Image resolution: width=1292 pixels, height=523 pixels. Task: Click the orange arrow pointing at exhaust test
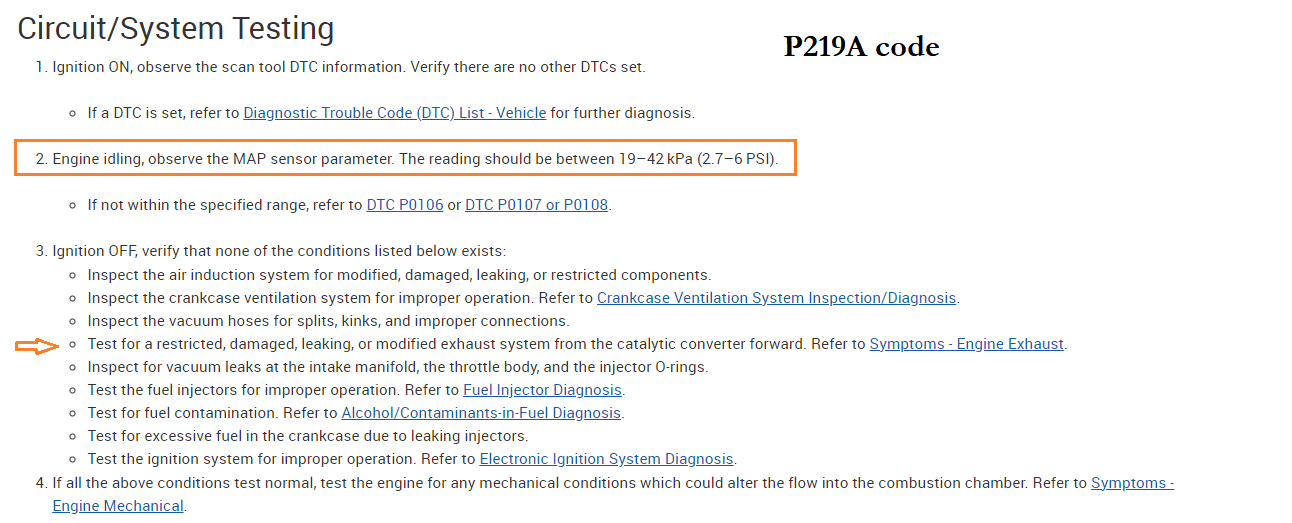[36, 346]
